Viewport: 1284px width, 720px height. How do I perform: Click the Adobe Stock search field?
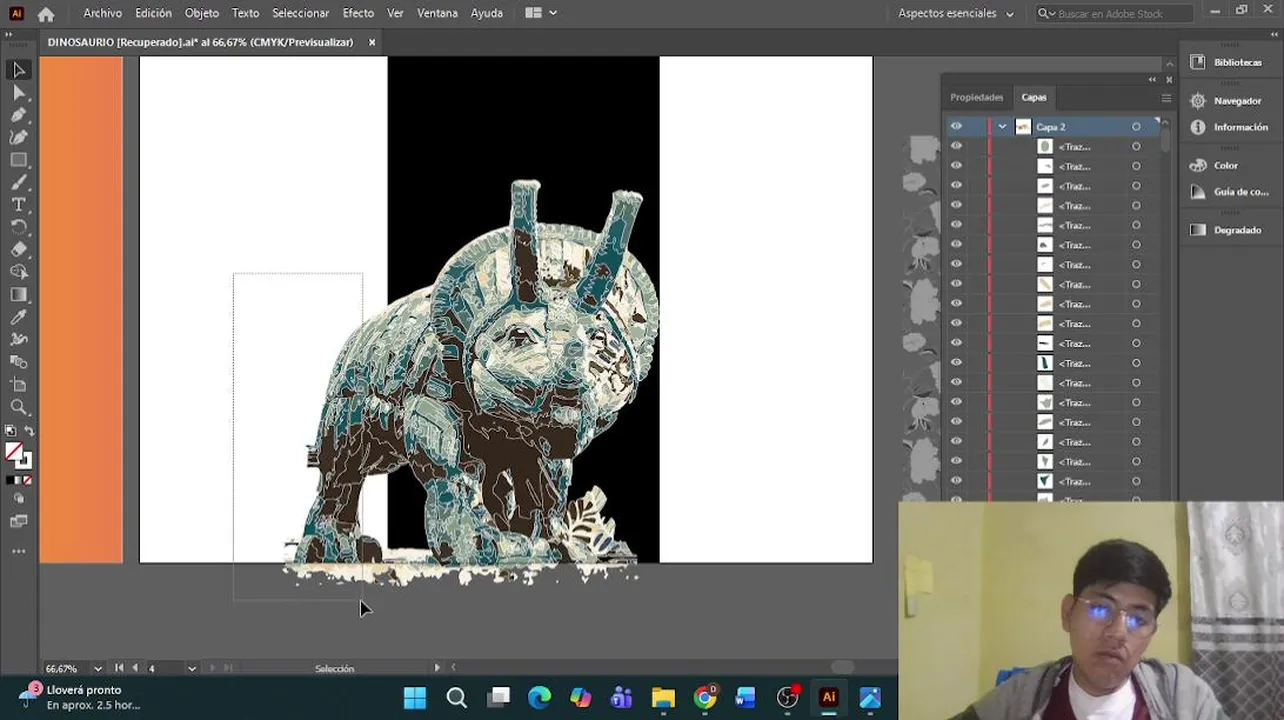point(1114,13)
